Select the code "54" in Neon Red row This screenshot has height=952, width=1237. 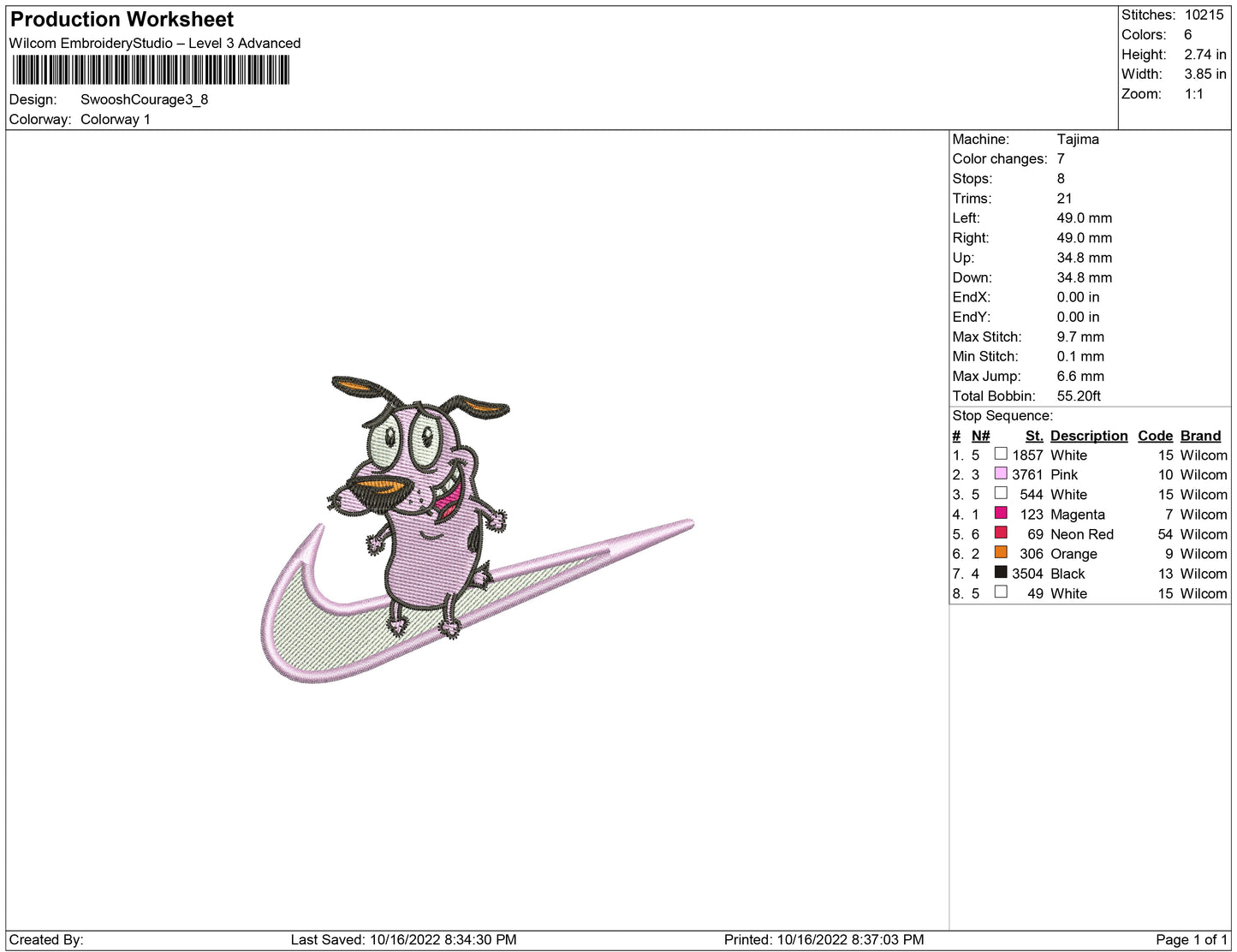pos(1165,534)
